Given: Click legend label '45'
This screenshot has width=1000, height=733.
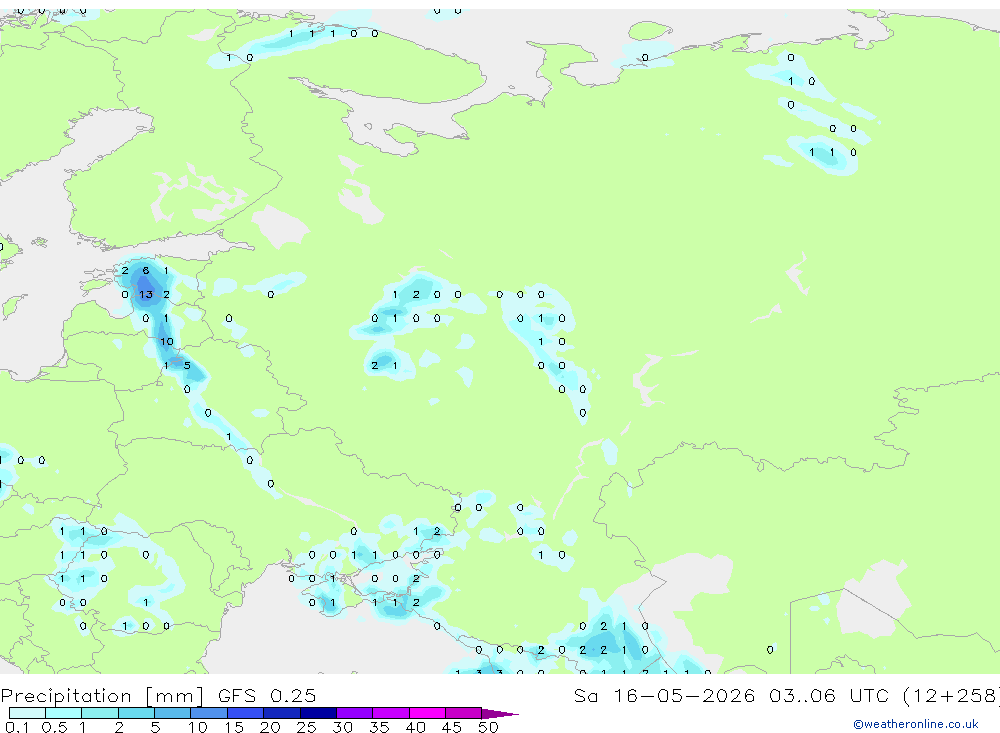Looking at the screenshot, I should 452,727.
